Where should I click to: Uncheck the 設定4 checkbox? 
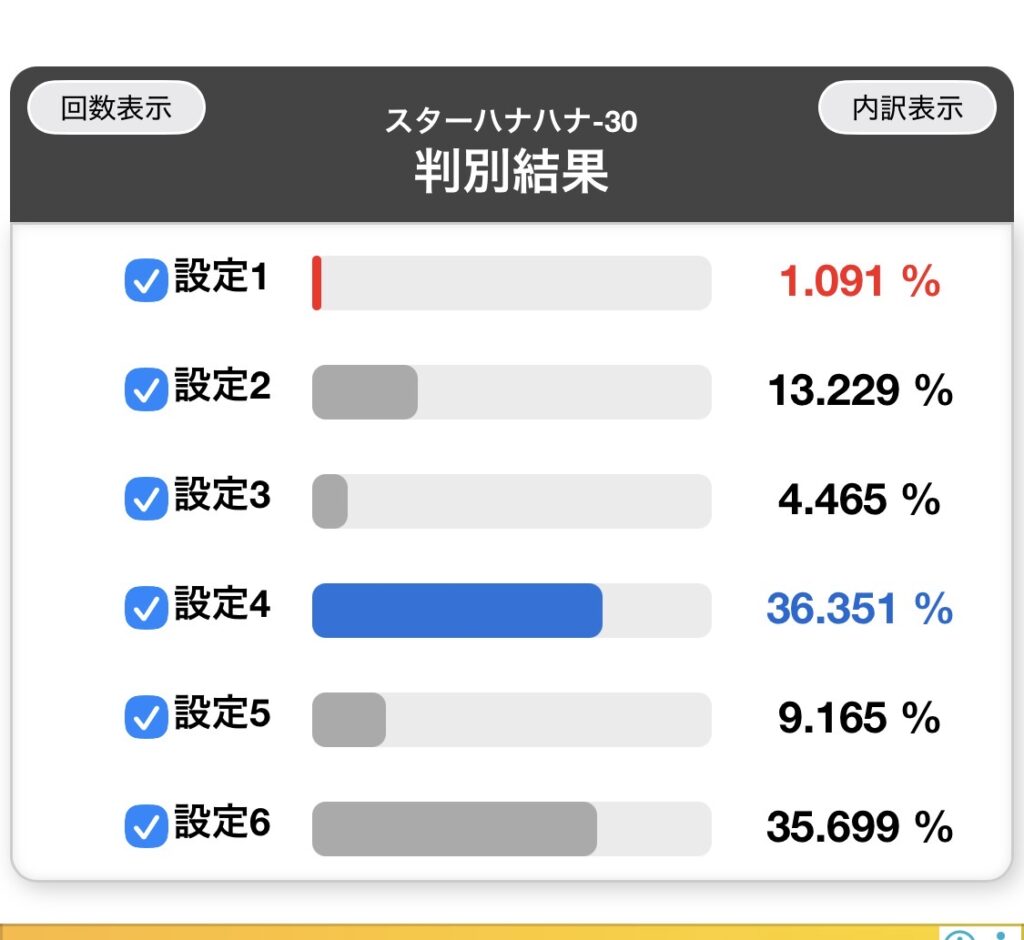(x=146, y=609)
